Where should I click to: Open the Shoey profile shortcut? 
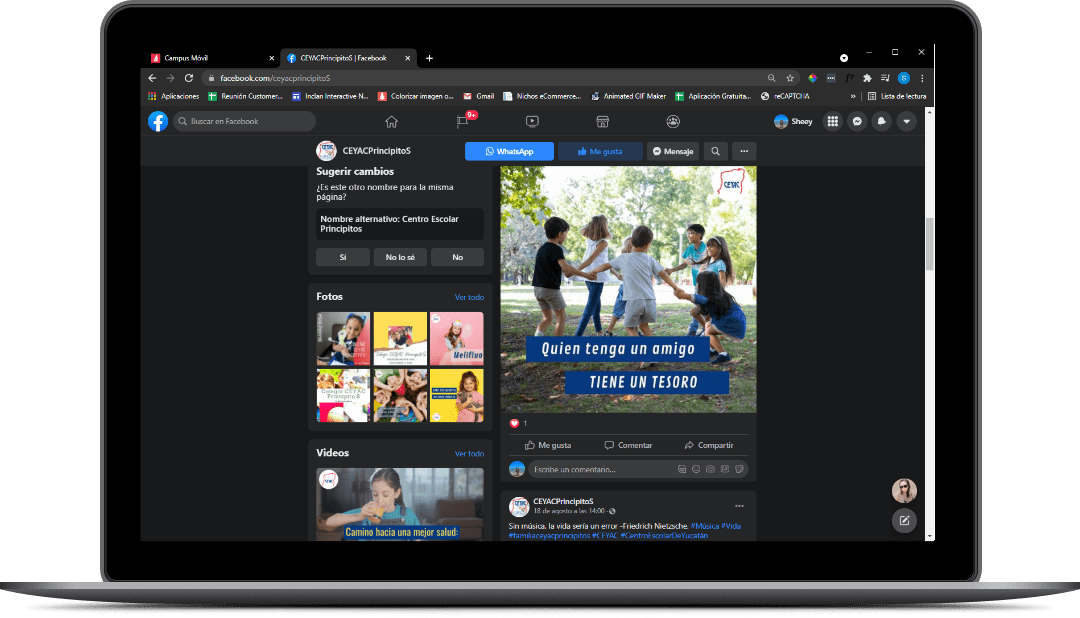click(793, 121)
